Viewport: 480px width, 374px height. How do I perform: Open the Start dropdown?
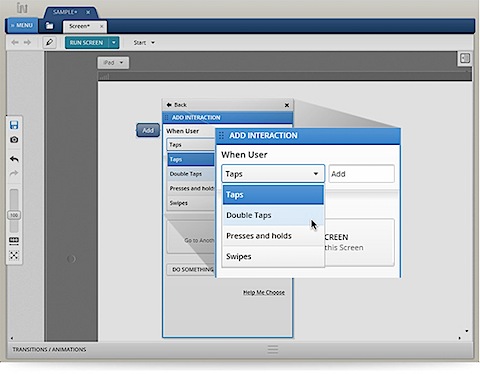(x=144, y=43)
